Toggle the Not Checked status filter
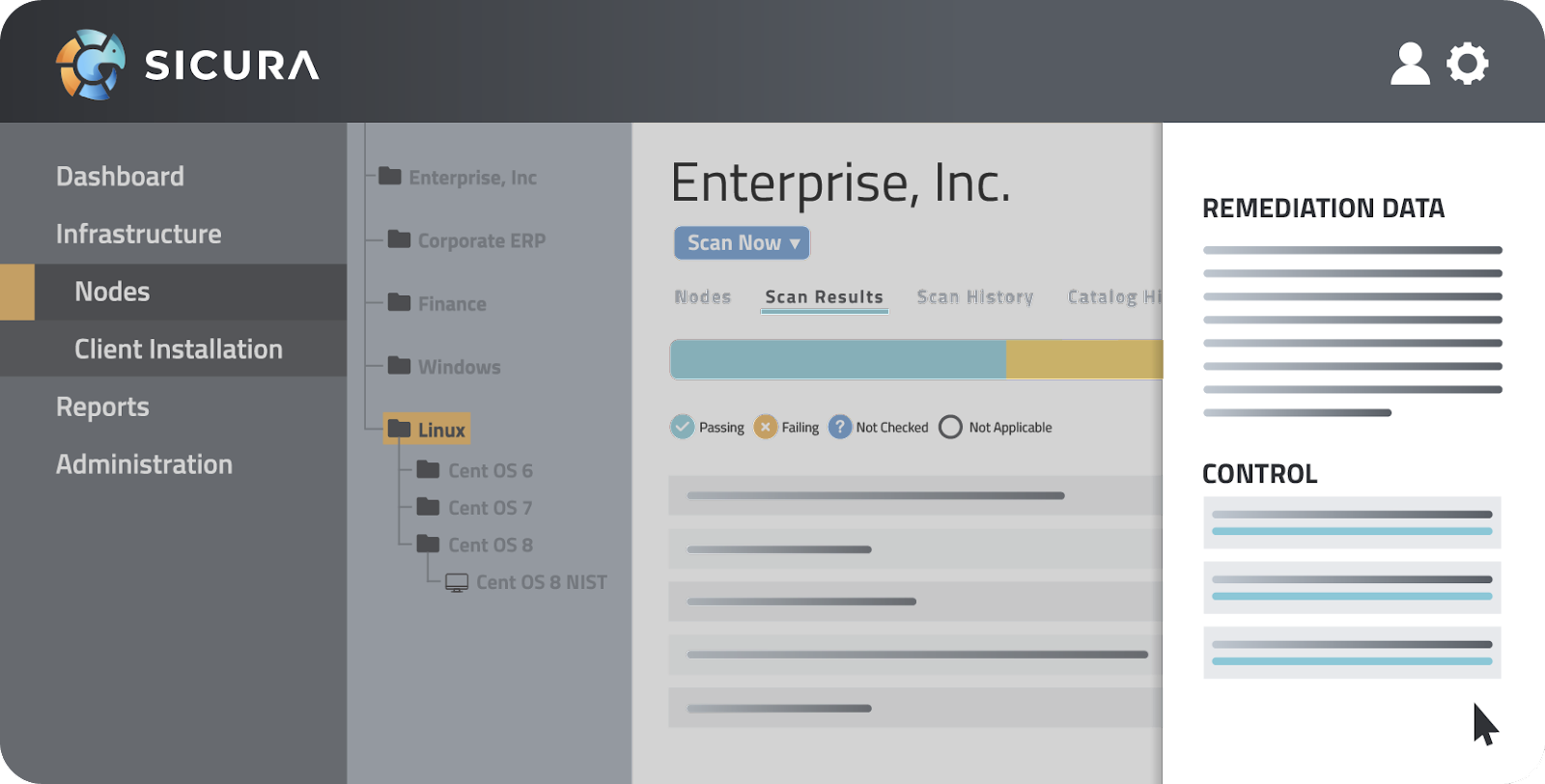The image size is (1545, 784). [840, 427]
